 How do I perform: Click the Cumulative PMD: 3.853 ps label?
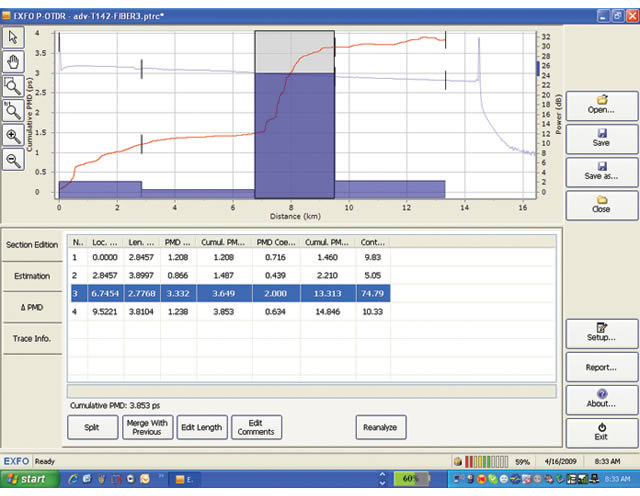115,405
